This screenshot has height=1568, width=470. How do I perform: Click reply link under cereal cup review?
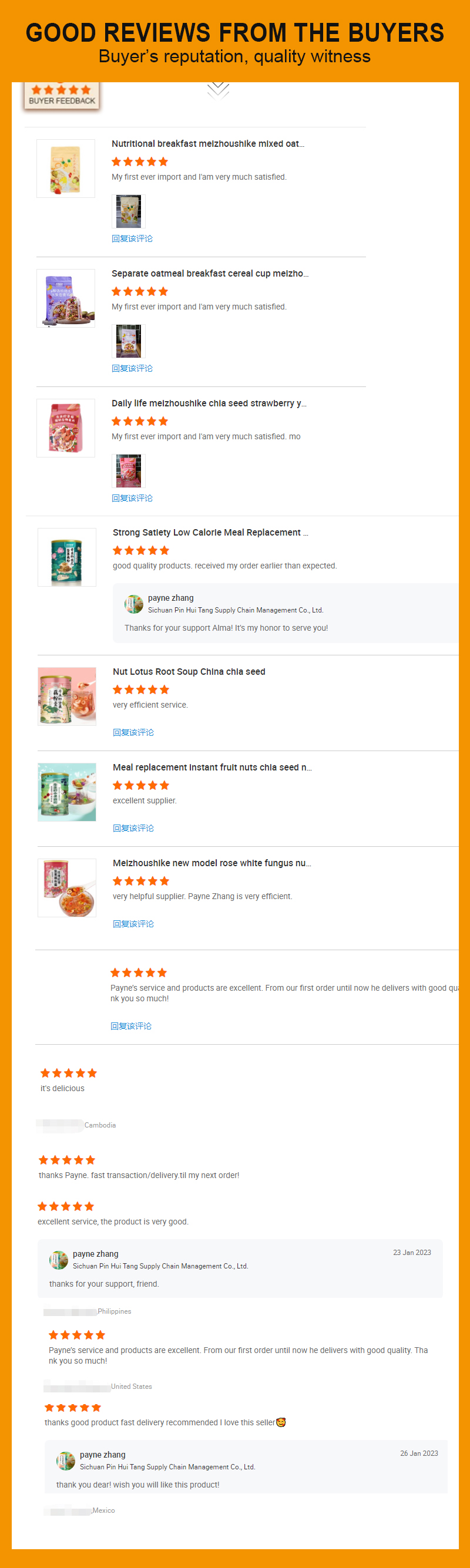pyautogui.click(x=132, y=368)
